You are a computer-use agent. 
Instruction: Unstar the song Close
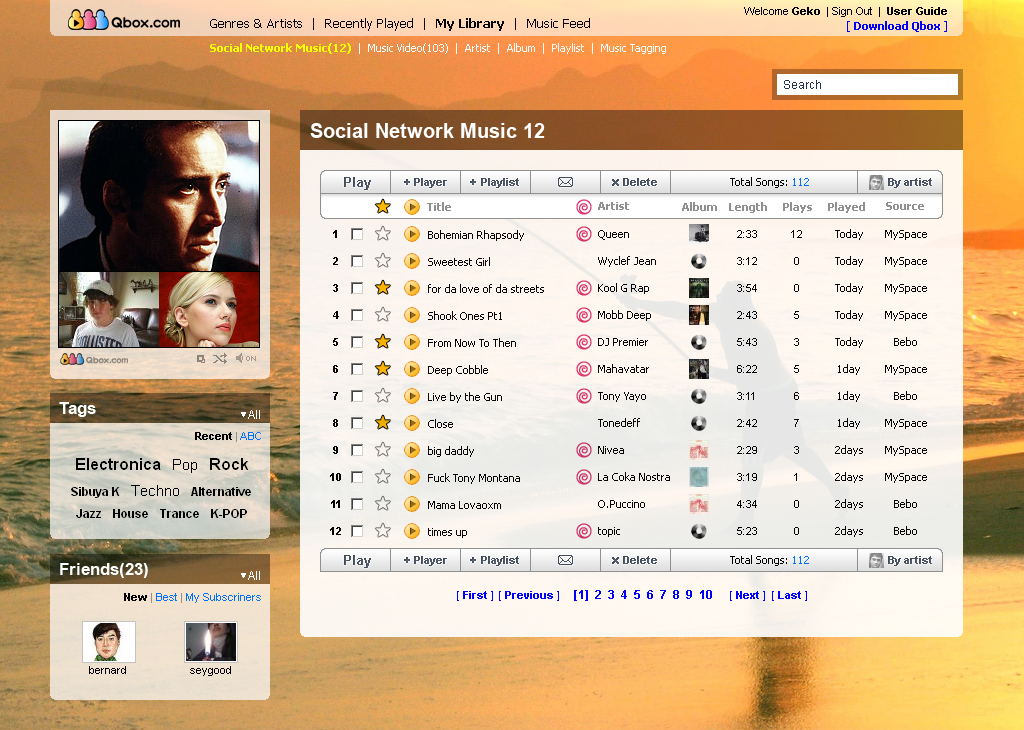point(383,422)
